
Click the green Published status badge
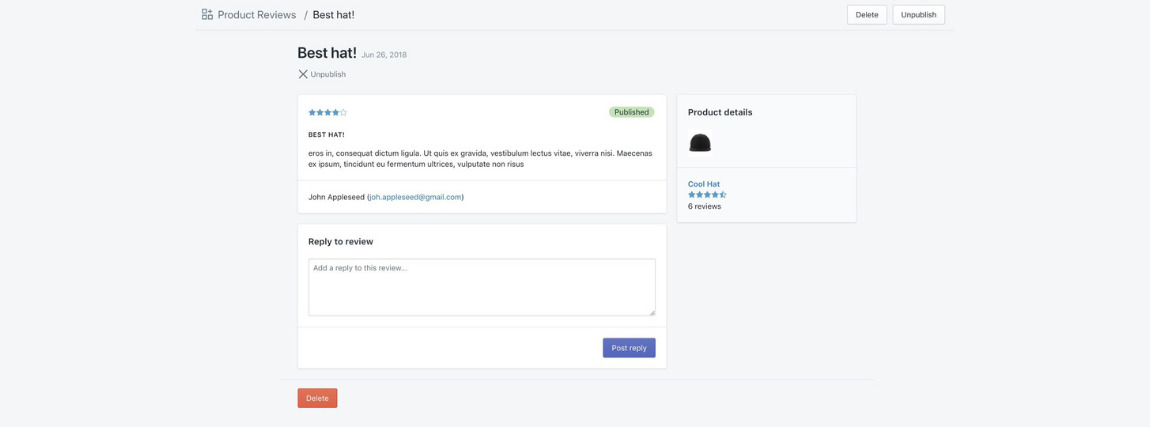(631, 112)
